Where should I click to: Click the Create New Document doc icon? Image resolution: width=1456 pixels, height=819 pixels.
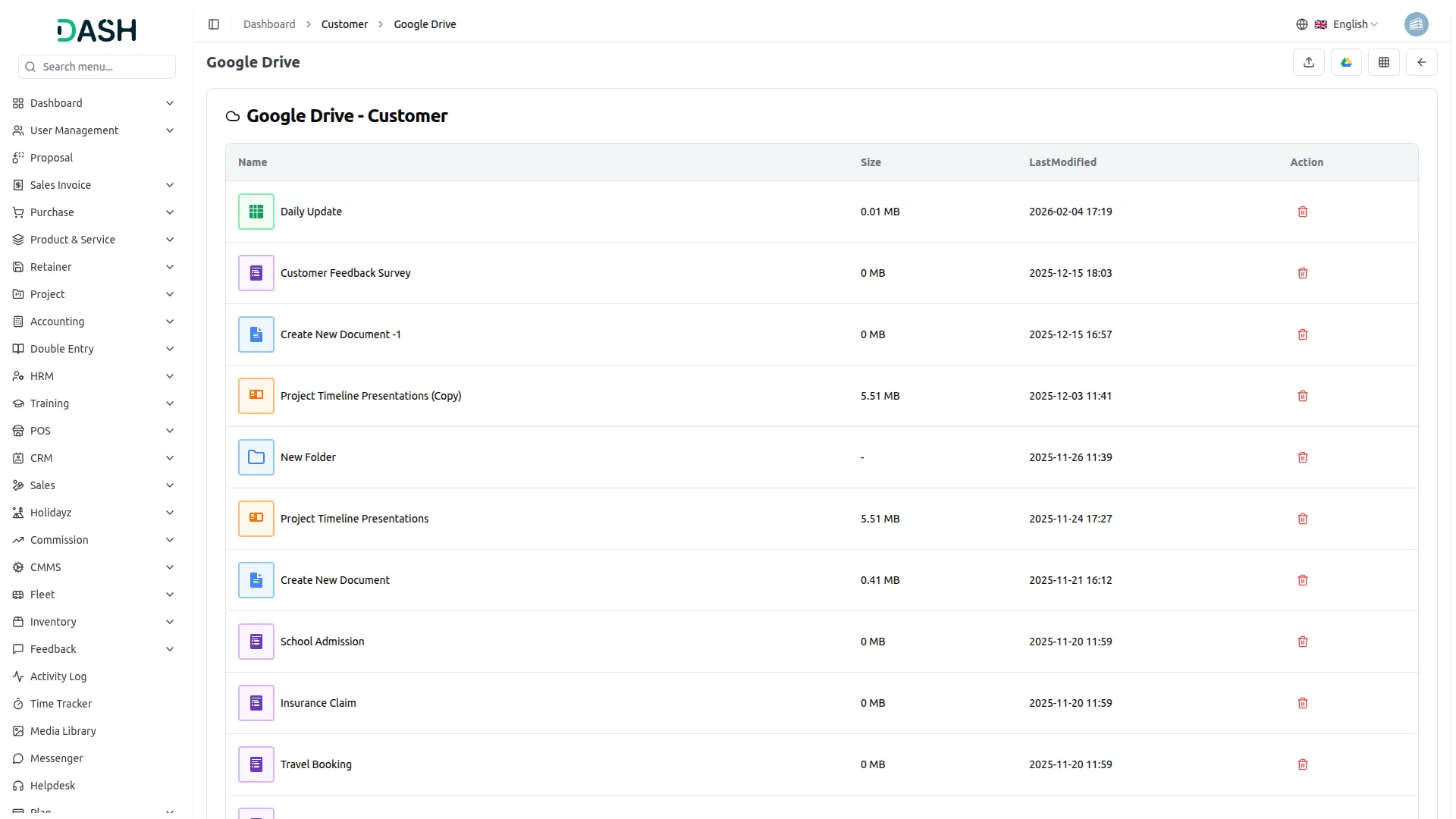pos(256,580)
